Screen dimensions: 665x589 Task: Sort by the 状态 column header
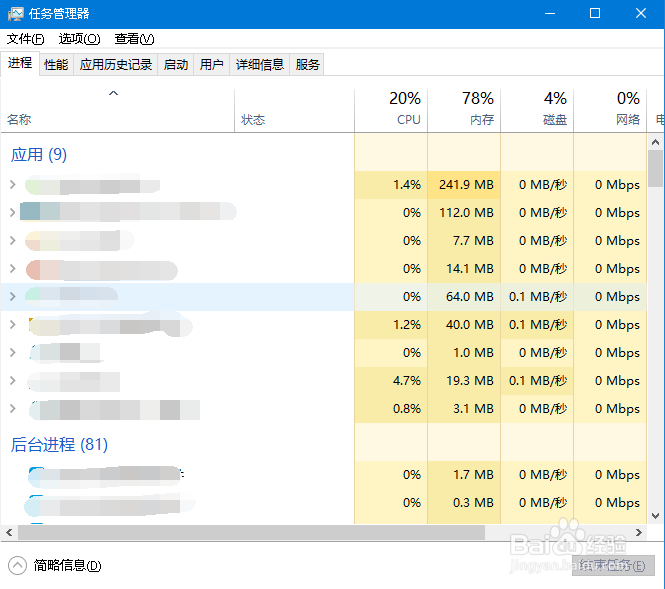click(x=294, y=111)
